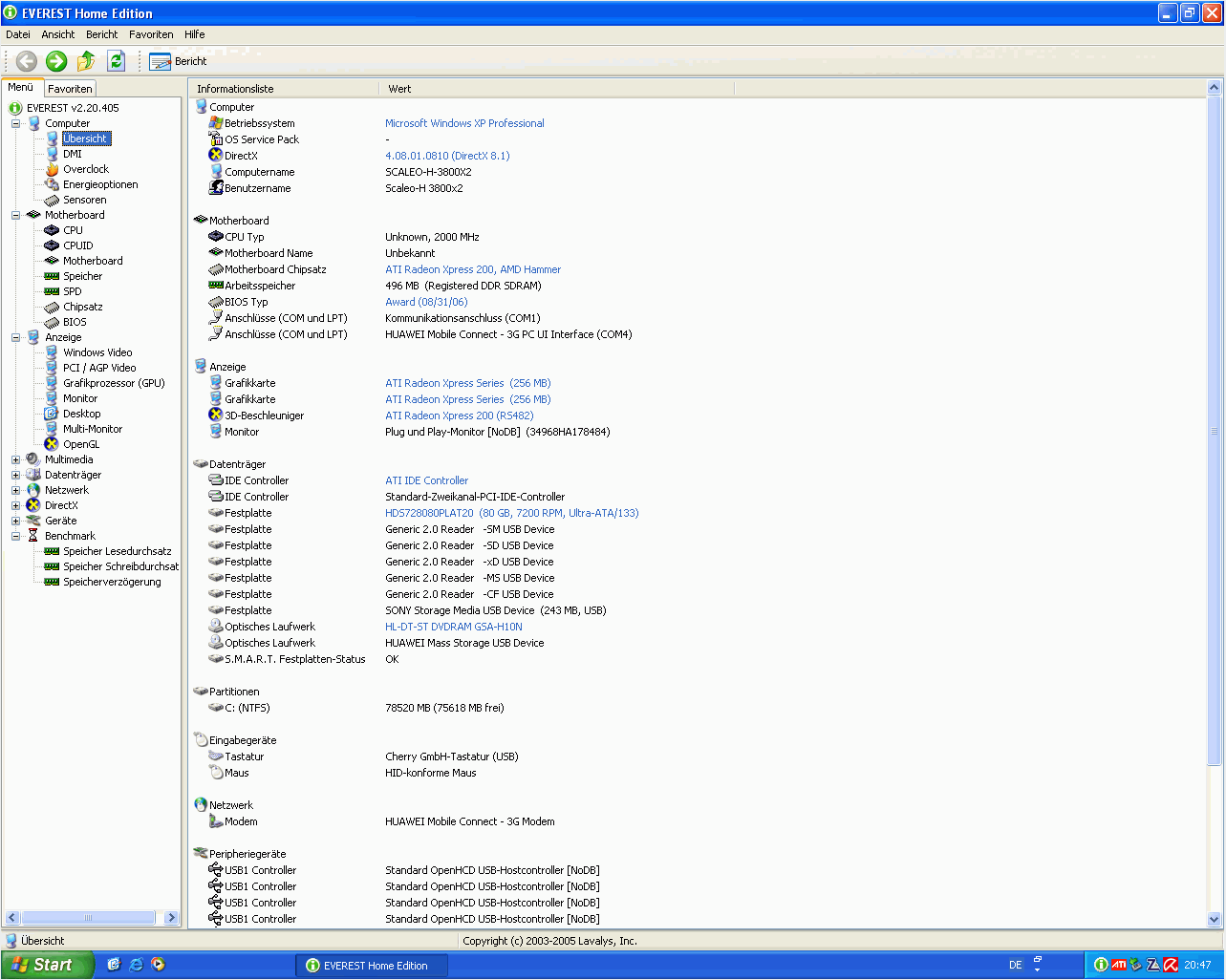Image resolution: width=1226 pixels, height=980 pixels.
Task: Expand the Geräte tree node
Action: pyautogui.click(x=15, y=521)
